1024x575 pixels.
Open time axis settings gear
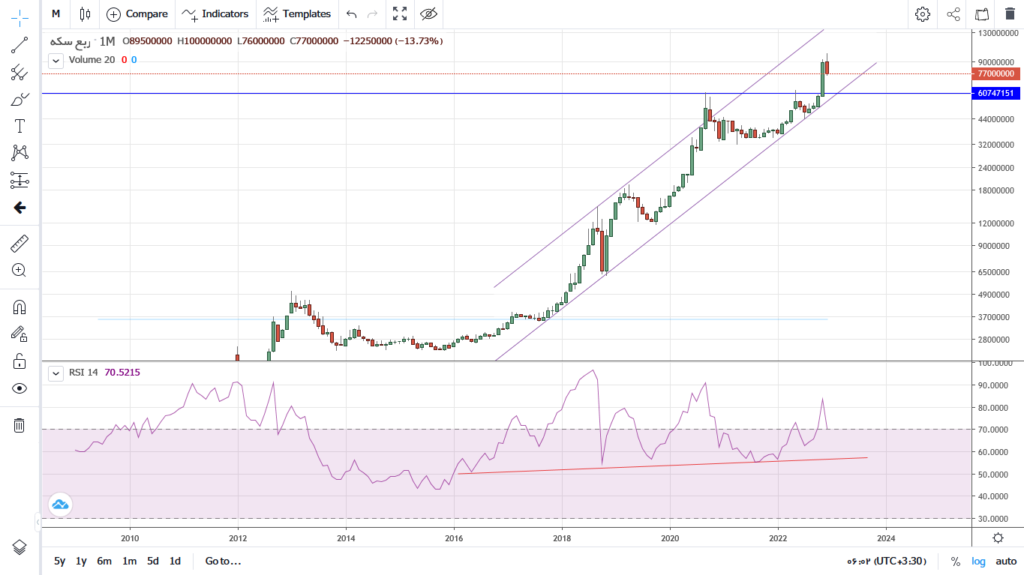tap(998, 538)
